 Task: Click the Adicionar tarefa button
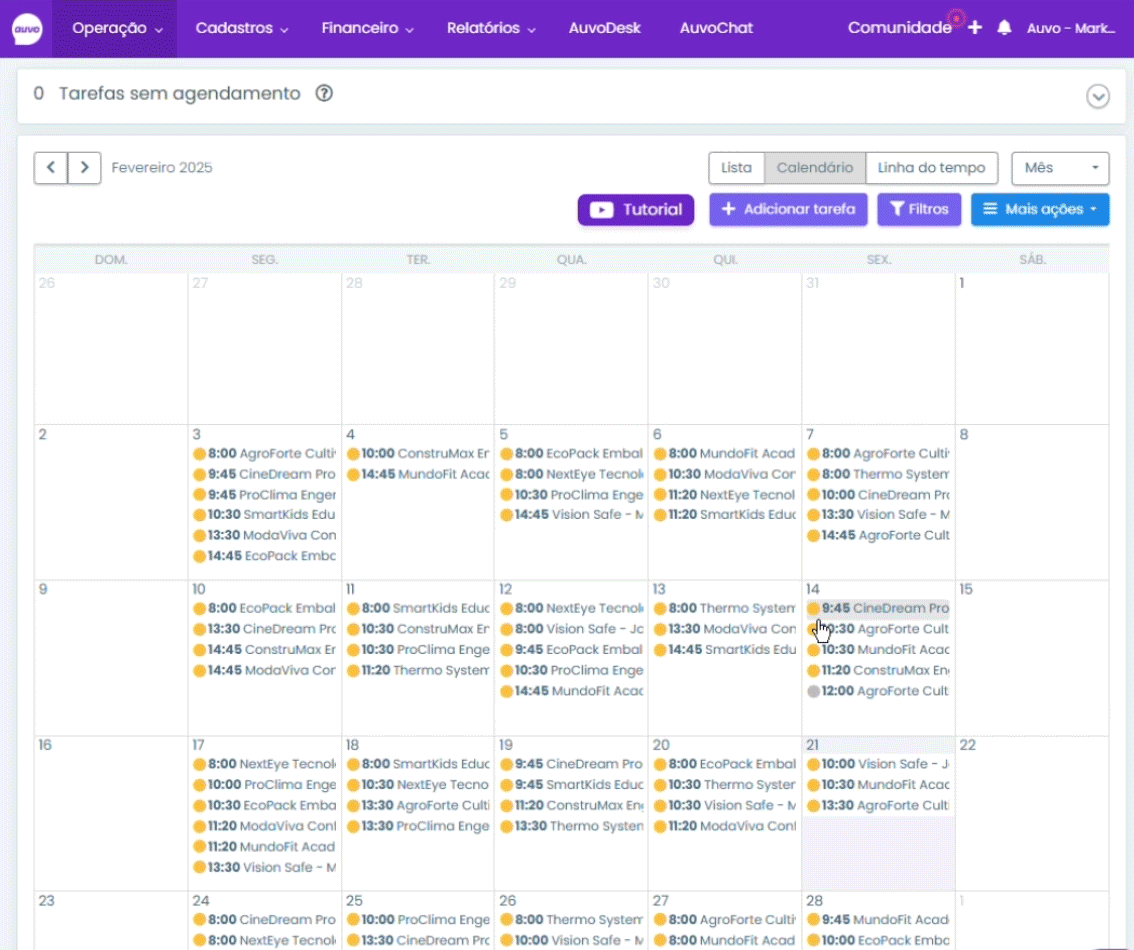tap(788, 210)
